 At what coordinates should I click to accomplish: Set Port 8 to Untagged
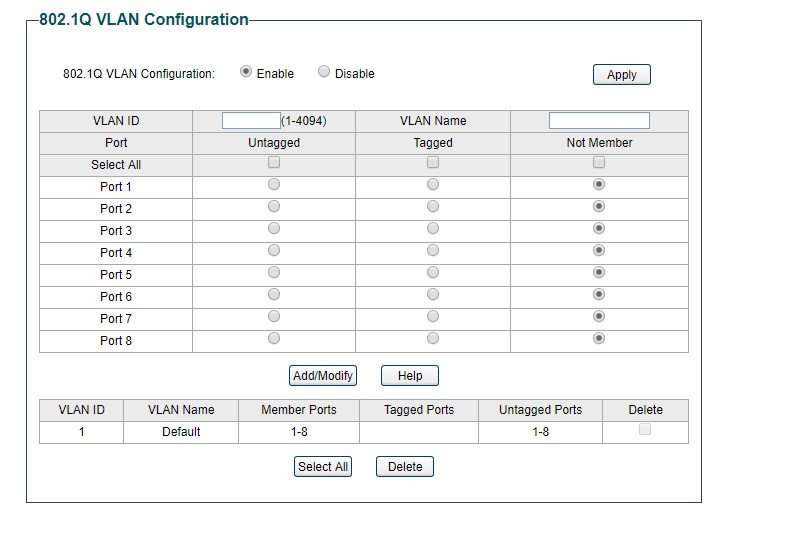[274, 339]
